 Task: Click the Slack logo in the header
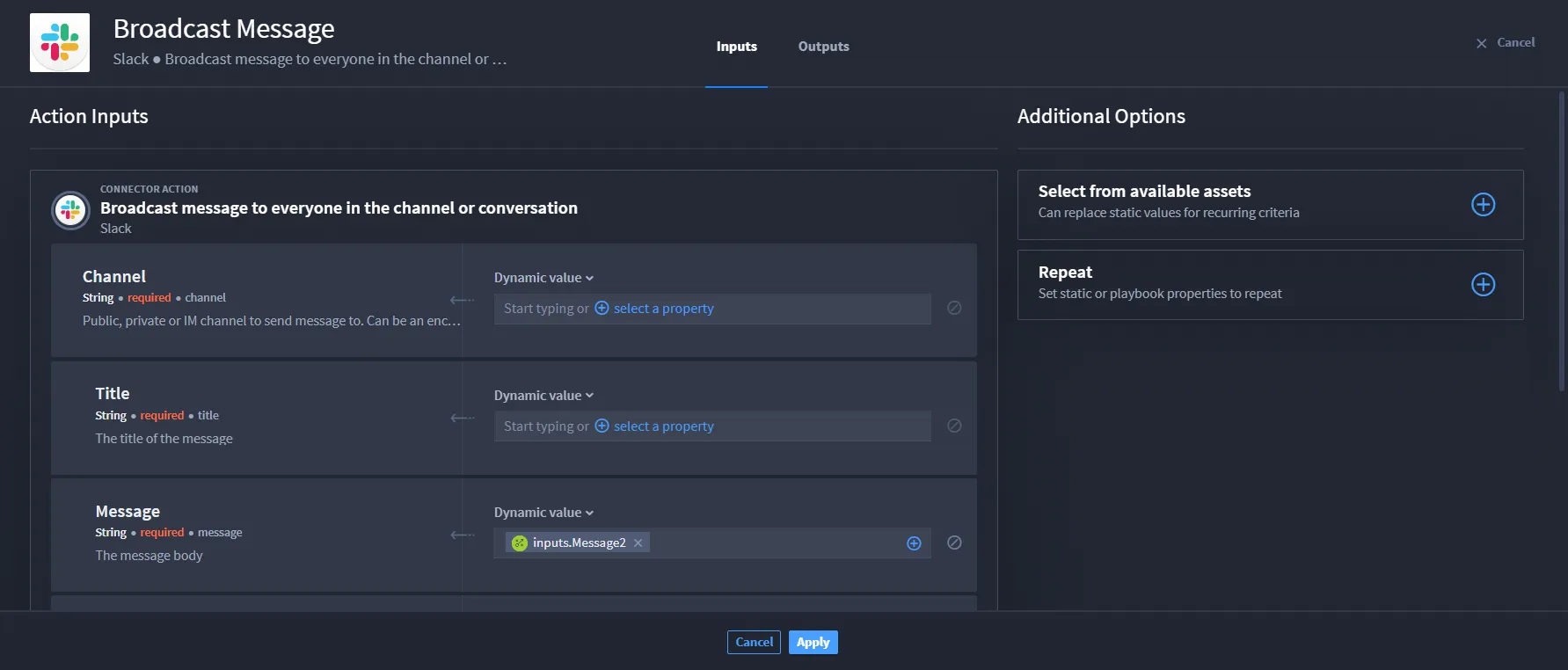60,42
